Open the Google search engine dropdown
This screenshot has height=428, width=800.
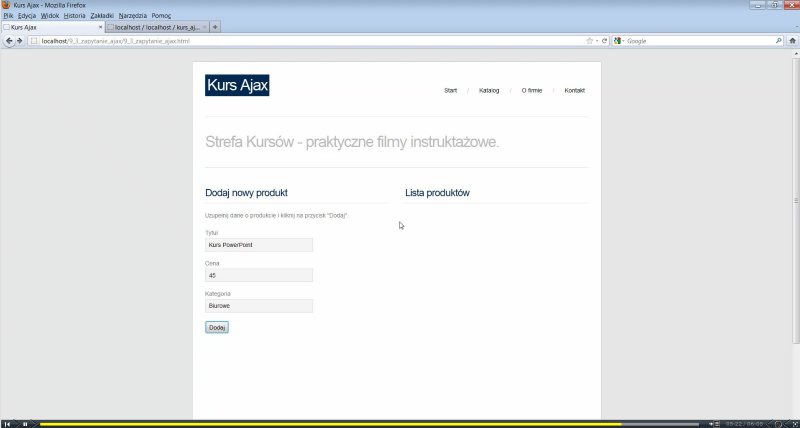[619, 41]
